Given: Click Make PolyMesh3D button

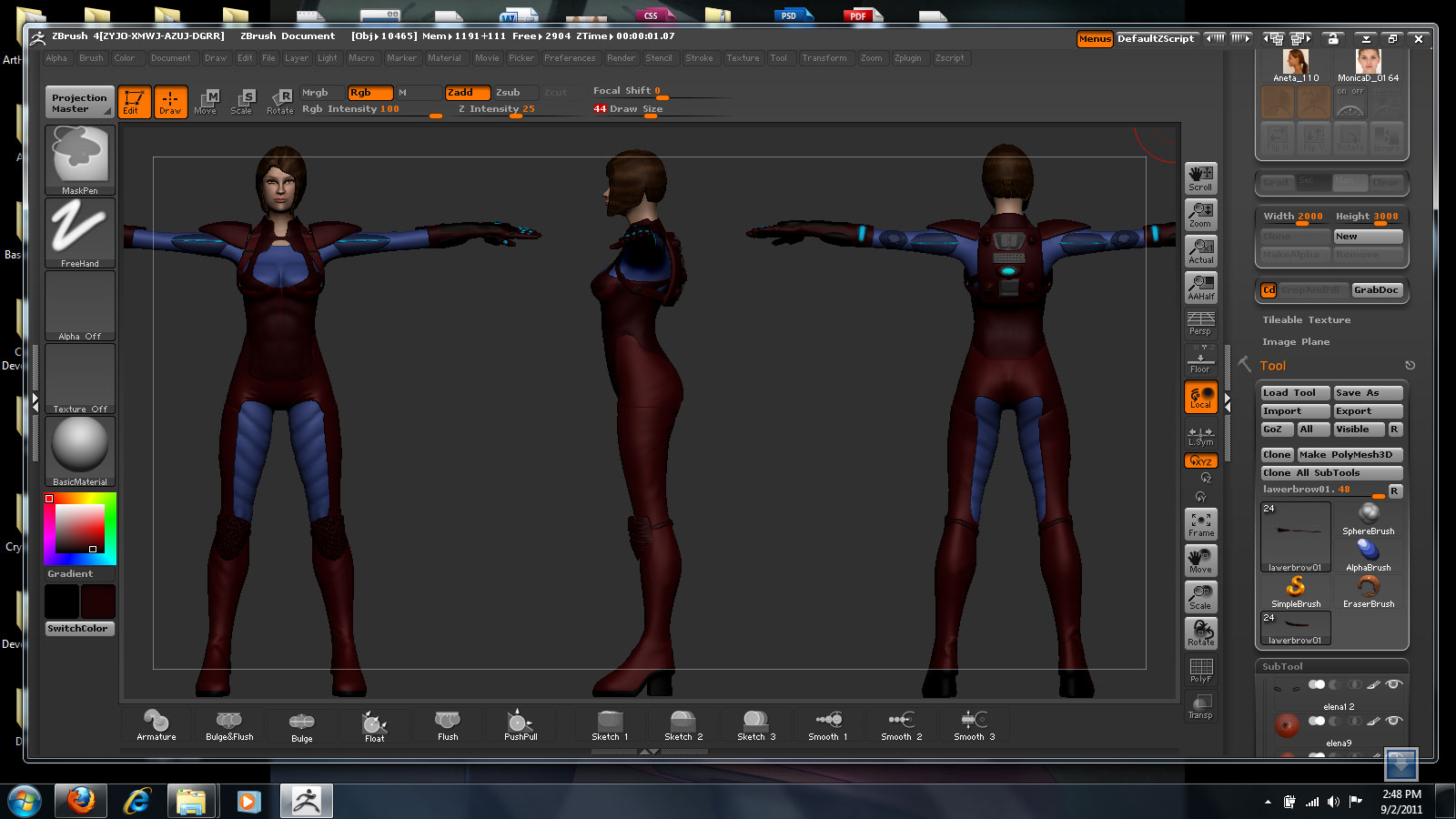Looking at the screenshot, I should (x=1350, y=455).
